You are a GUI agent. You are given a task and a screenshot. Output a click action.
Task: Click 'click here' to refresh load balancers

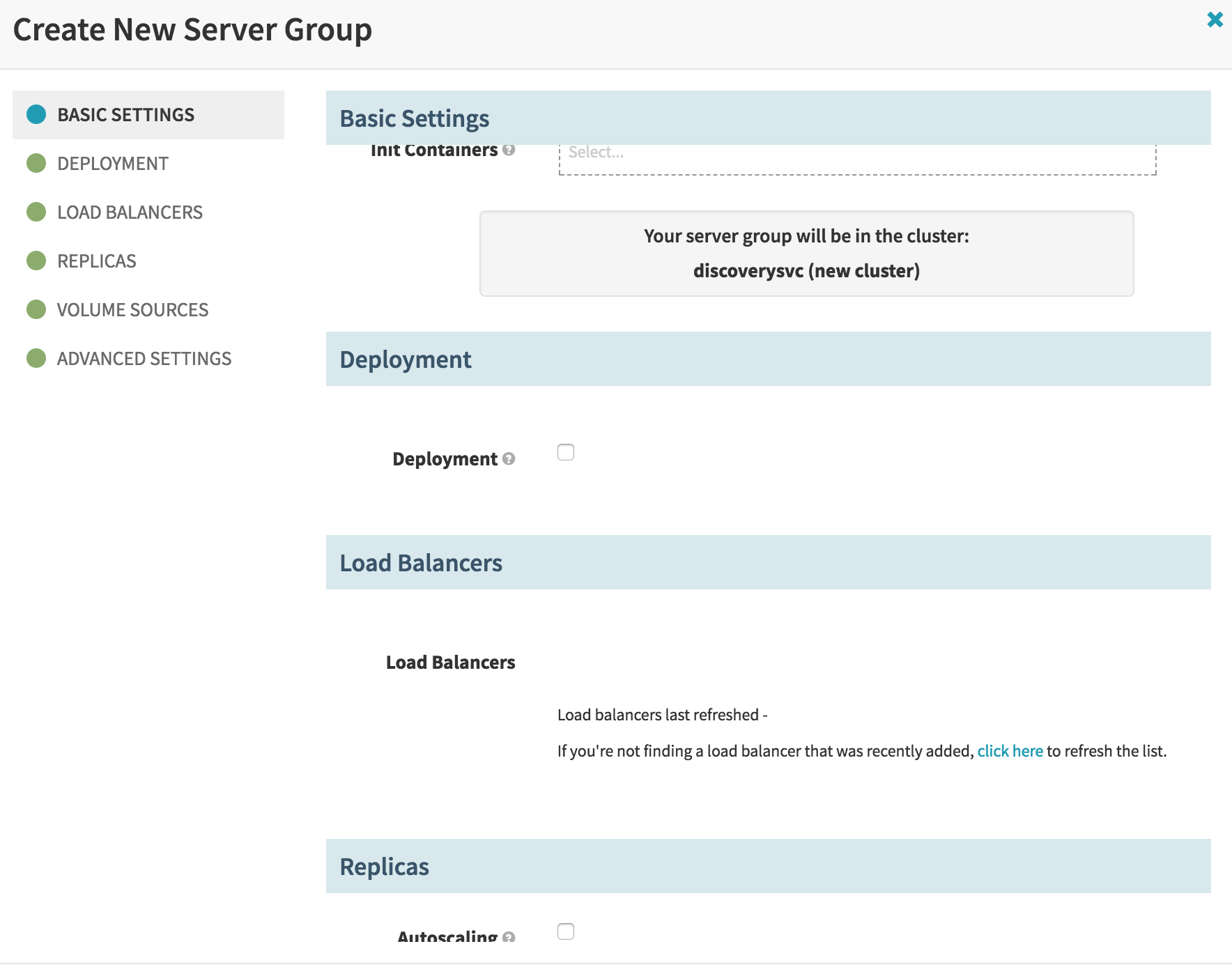pos(1010,751)
